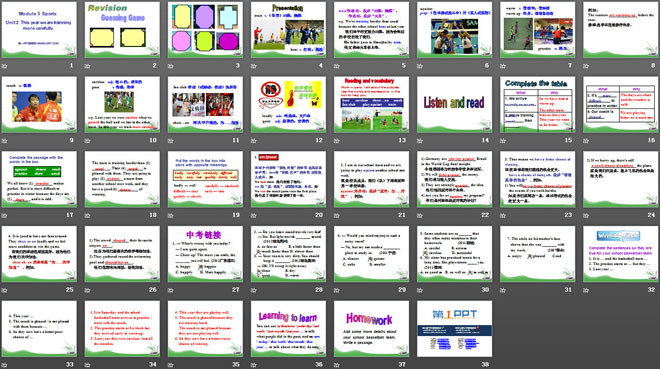
Task: Select slide 5 thumbnail
Action: [371, 29]
